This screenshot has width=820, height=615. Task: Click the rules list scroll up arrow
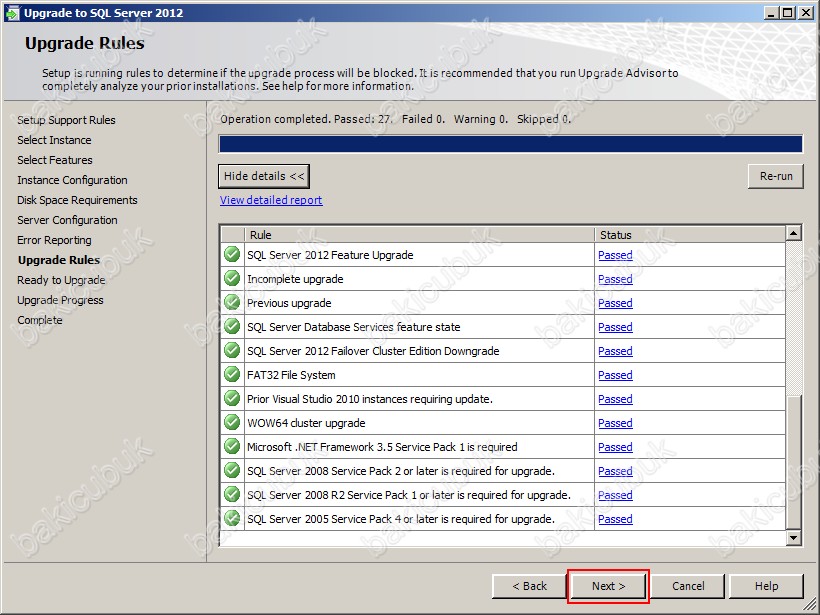(x=793, y=233)
